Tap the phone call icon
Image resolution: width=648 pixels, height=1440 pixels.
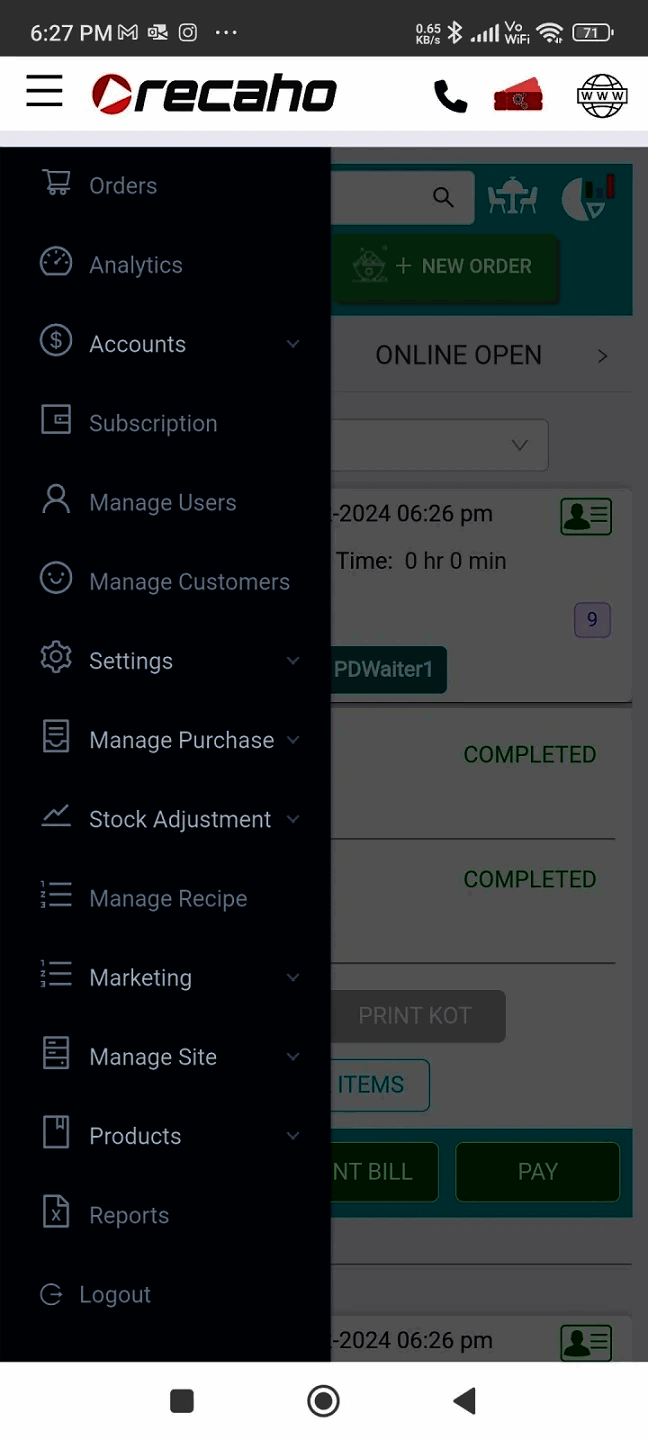(450, 95)
